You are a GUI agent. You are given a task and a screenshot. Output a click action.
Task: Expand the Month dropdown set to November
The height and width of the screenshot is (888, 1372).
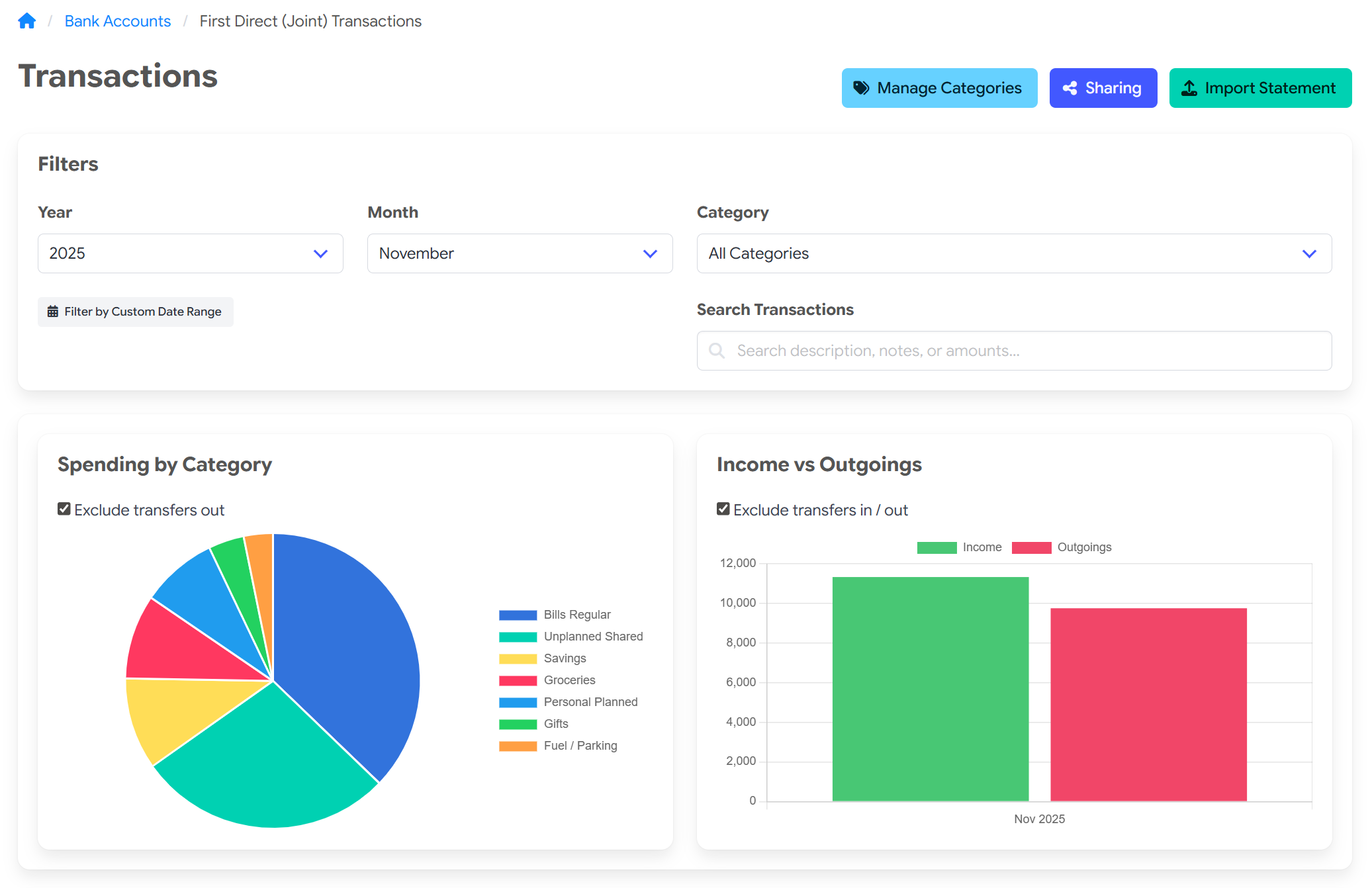pyautogui.click(x=519, y=253)
